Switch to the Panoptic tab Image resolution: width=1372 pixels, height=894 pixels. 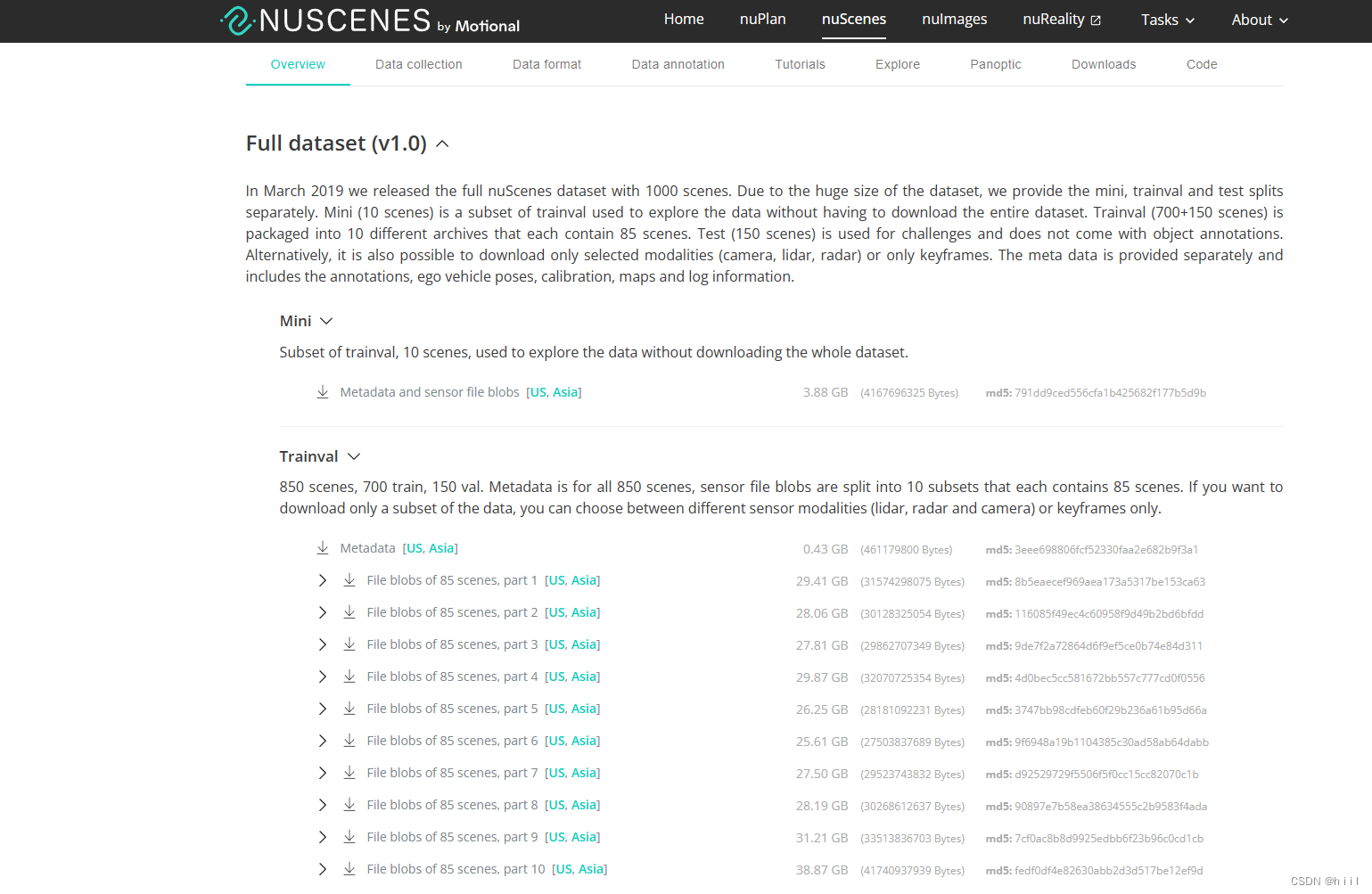(996, 64)
